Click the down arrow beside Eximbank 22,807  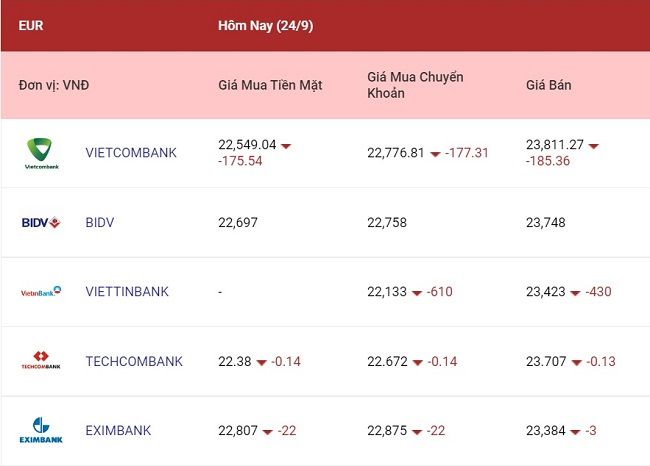point(268,432)
